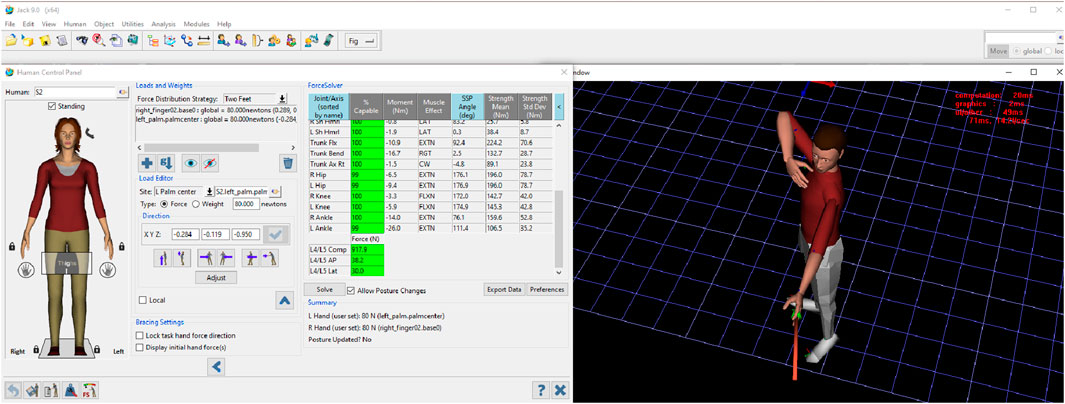This screenshot has height=404, width=1065.
Task: Open Force Distribution Strategy dropdown arrow
Action: point(283,98)
